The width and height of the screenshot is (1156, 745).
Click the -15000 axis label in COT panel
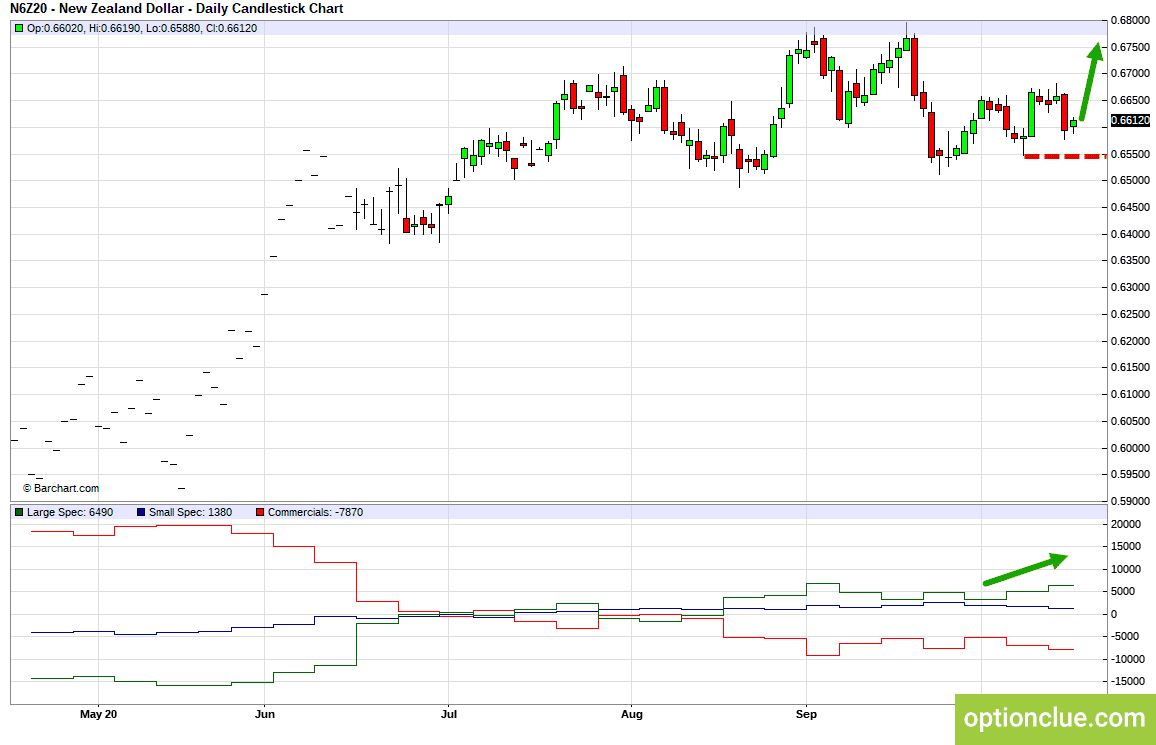coord(1127,682)
